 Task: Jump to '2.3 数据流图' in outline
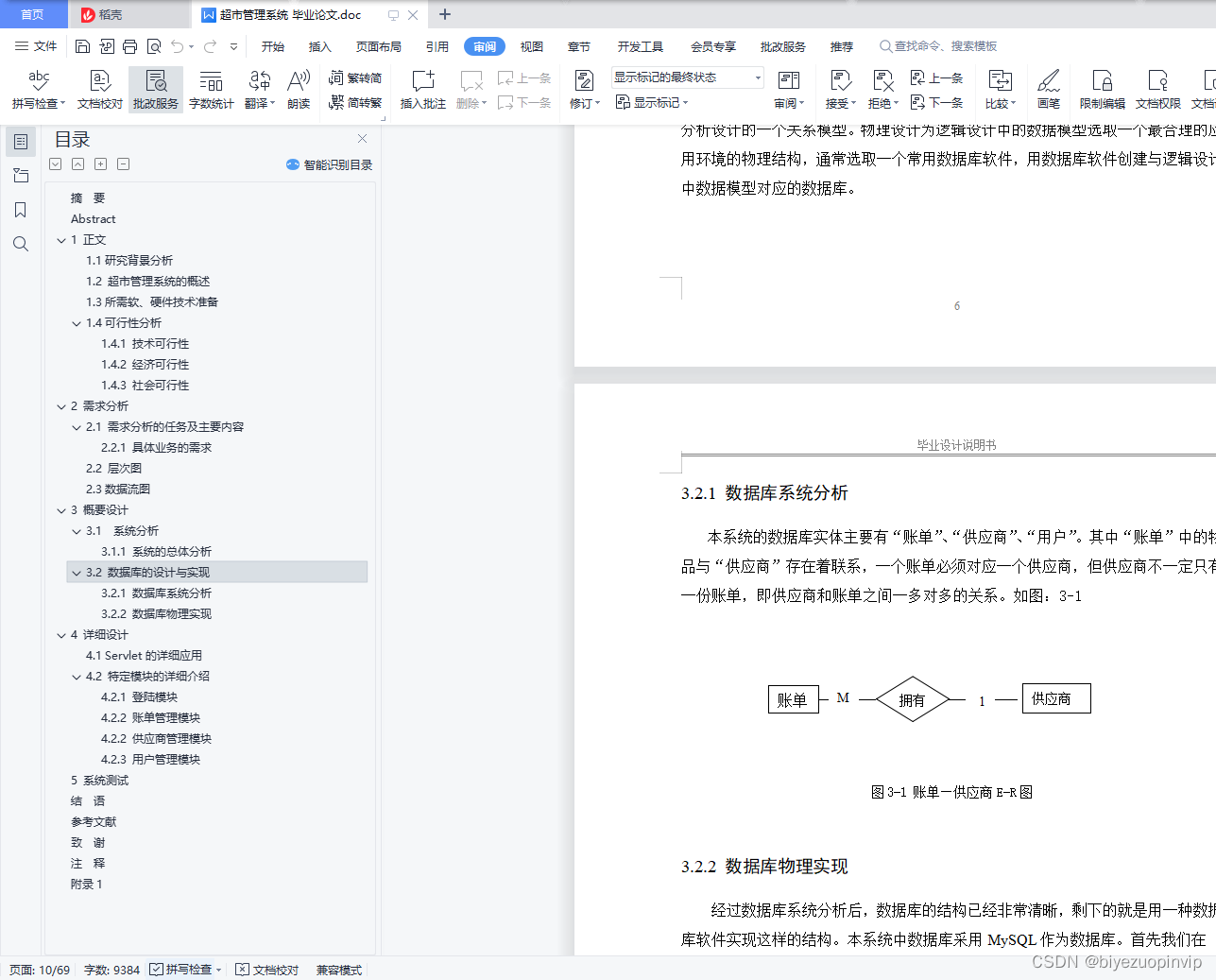[x=117, y=490]
